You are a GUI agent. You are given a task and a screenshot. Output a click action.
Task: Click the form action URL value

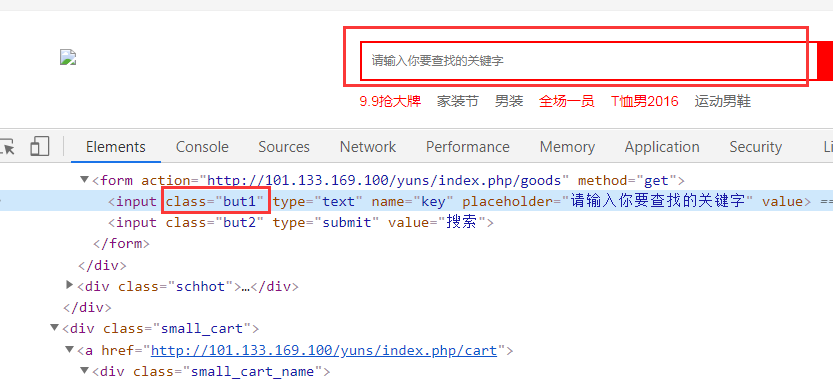[384, 181]
